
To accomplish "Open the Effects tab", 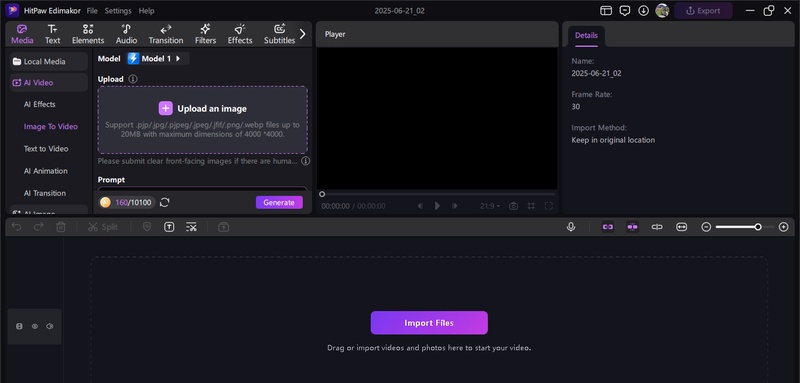I will [240, 34].
